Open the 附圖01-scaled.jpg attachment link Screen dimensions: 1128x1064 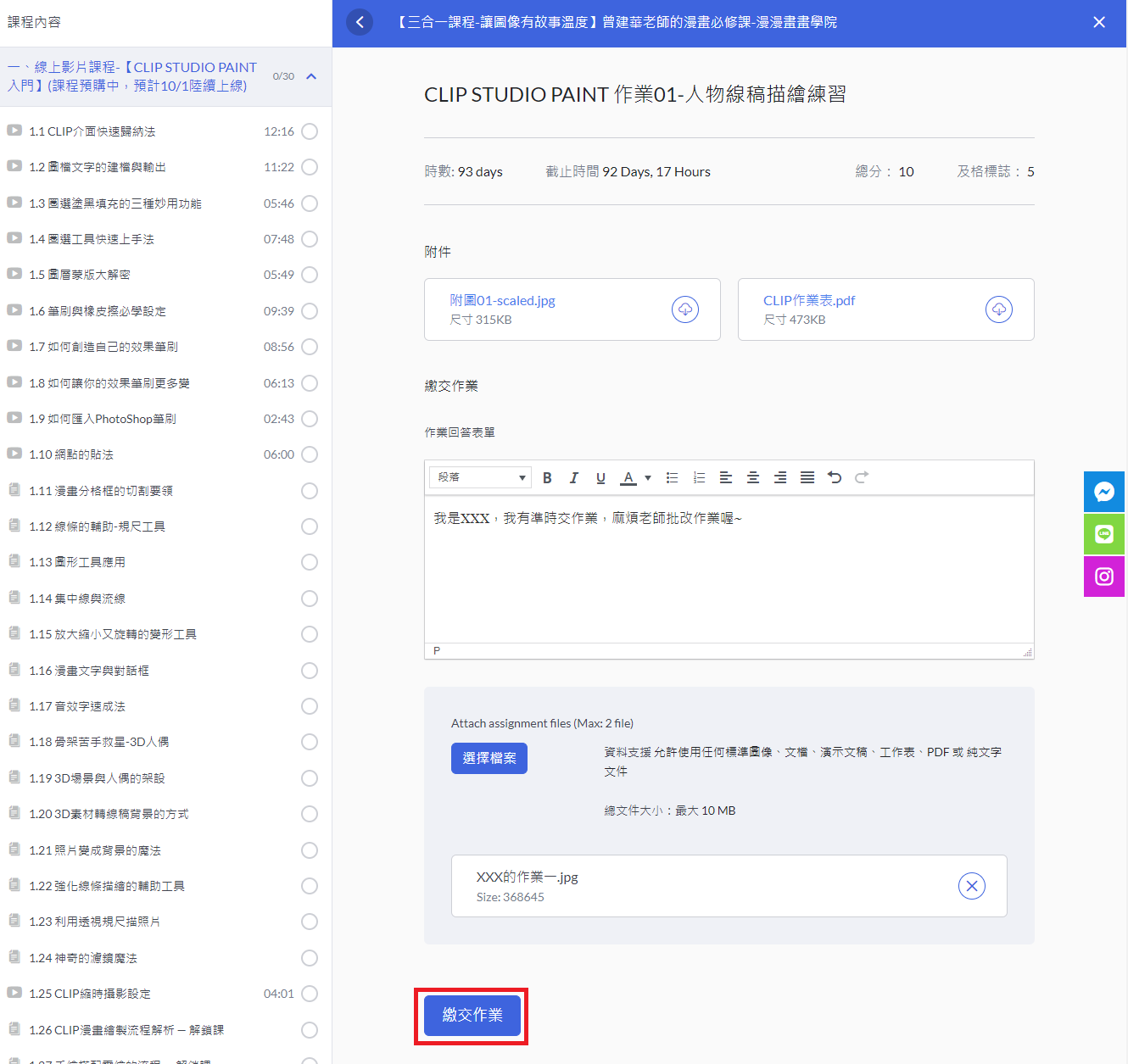[x=502, y=300]
